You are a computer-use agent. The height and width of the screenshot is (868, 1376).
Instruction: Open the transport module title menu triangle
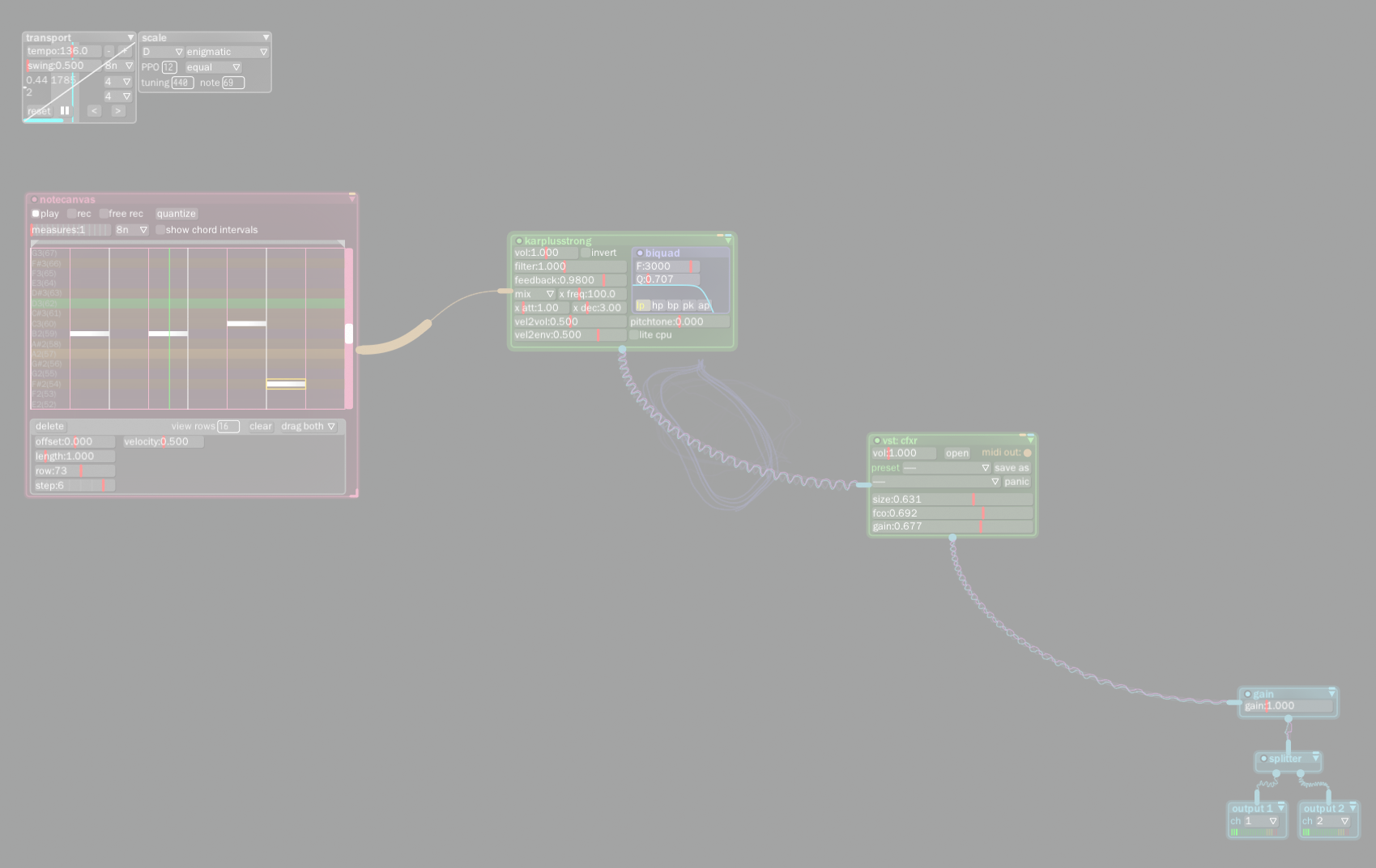(130, 38)
